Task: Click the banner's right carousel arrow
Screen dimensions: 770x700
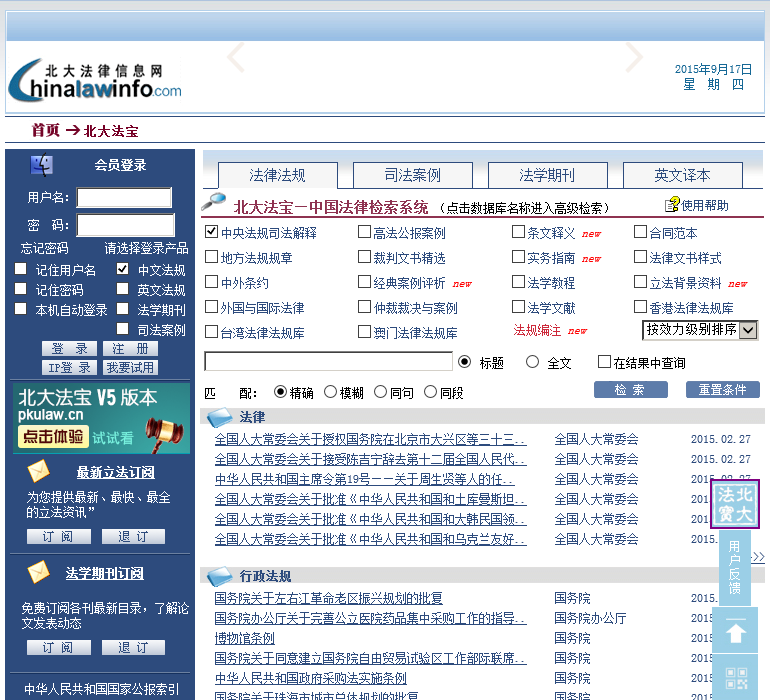Action: [x=634, y=57]
